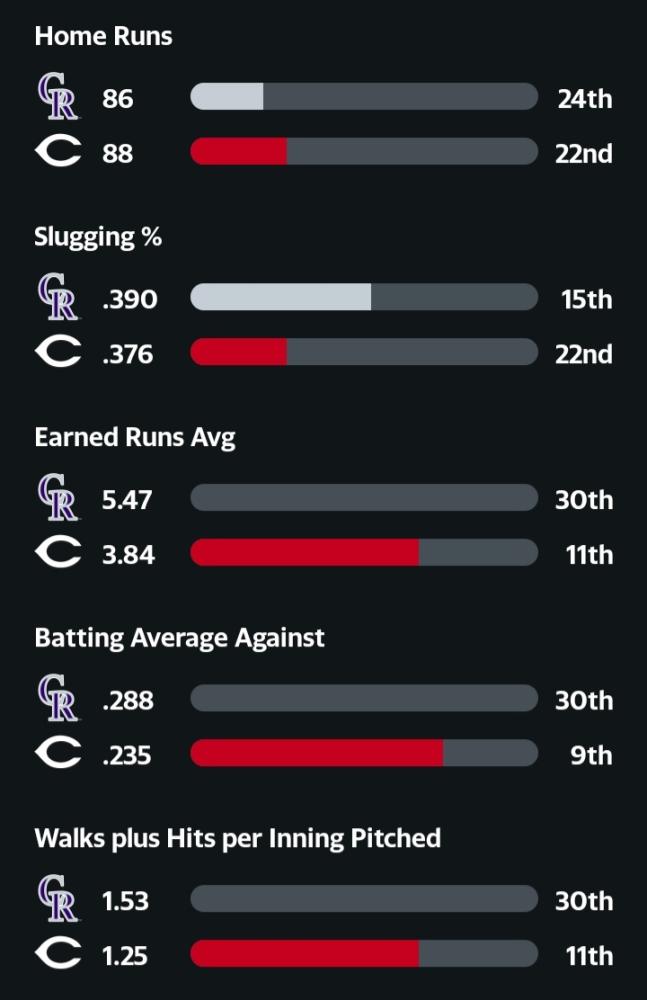Tap the Rockies logo next to 5.47 ERA

pos(57,497)
